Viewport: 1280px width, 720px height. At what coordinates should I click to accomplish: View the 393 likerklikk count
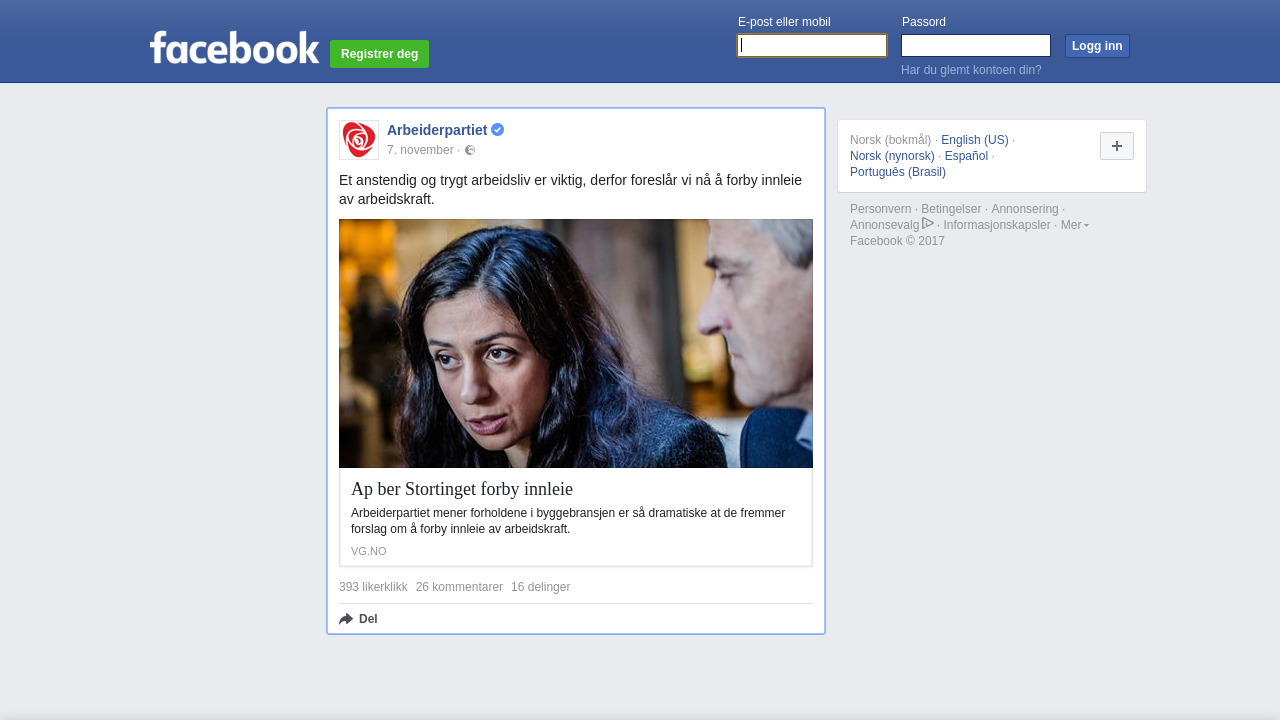tap(373, 587)
